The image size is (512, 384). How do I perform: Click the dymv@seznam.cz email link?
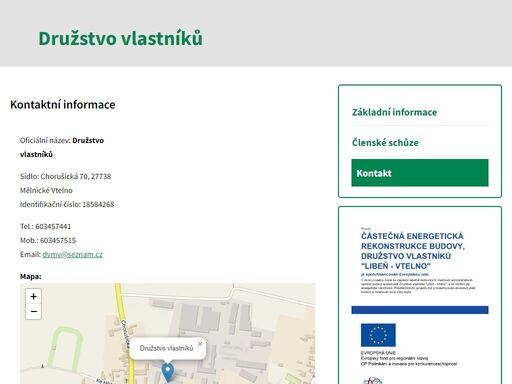tap(72, 254)
